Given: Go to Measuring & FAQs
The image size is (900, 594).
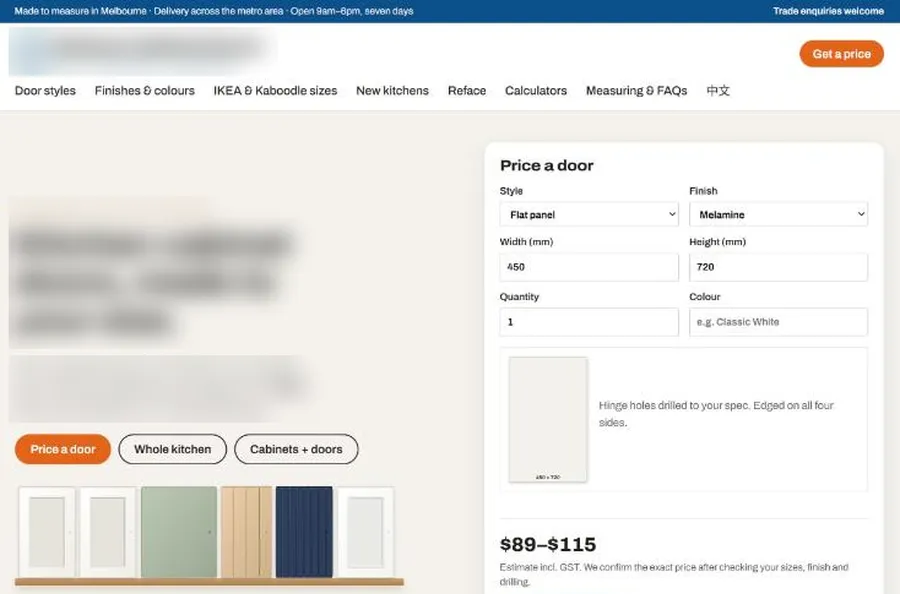Looking at the screenshot, I should pos(637,91).
